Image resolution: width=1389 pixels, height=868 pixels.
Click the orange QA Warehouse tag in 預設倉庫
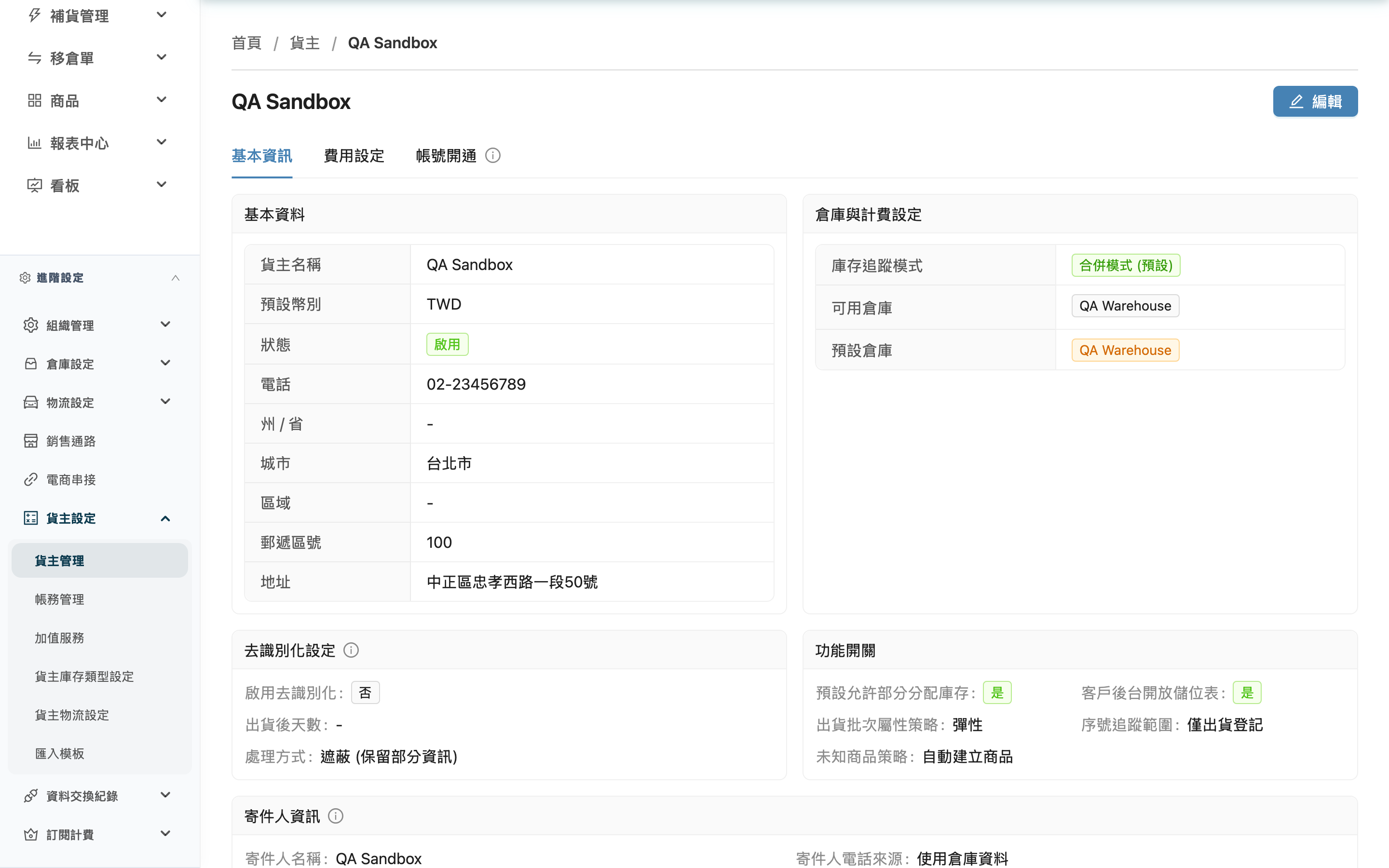click(1125, 350)
